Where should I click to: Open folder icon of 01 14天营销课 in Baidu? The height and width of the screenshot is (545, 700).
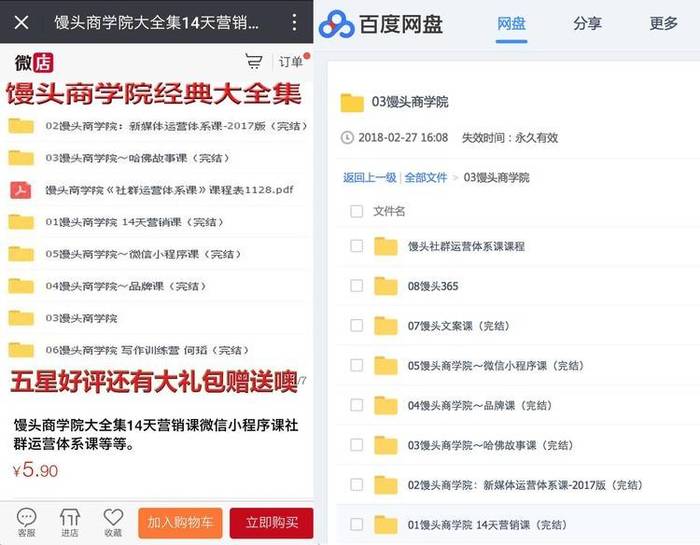coord(386,524)
